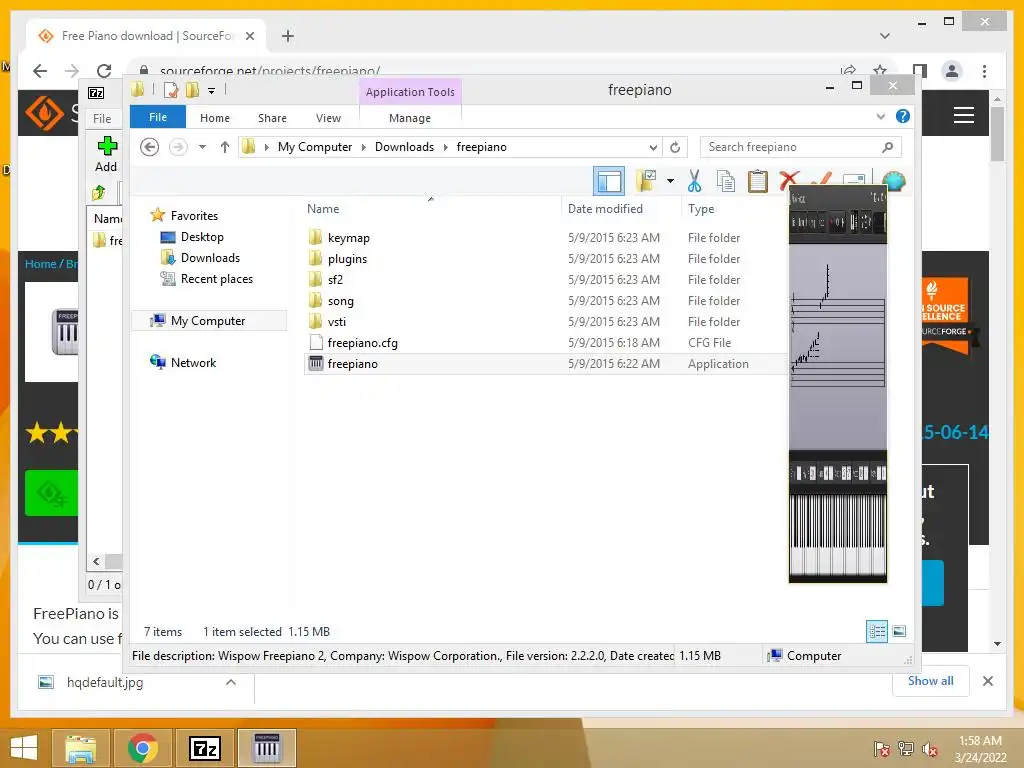Reload the SourceForge page in Chrome
This screenshot has height=768, width=1024.
[x=104, y=71]
